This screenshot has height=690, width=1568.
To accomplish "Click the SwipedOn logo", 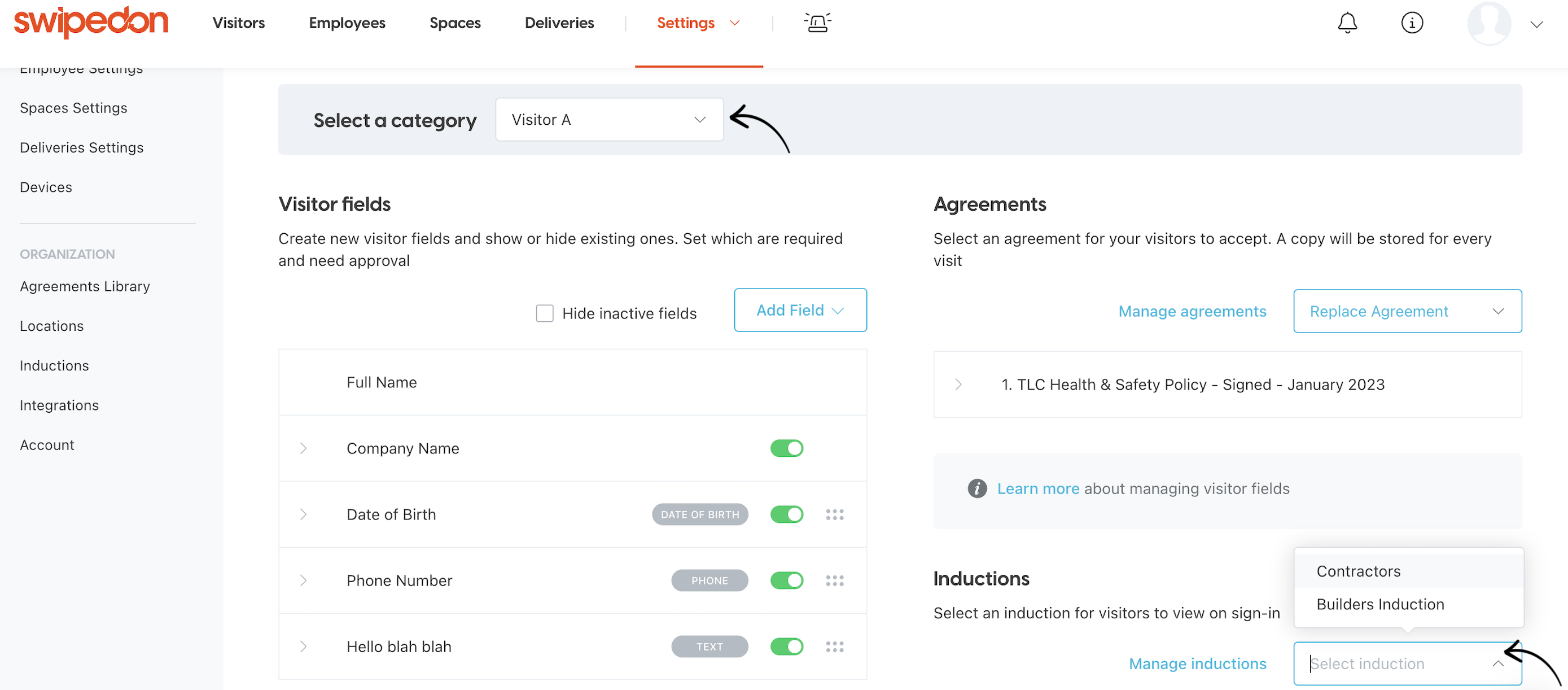I will pyautogui.click(x=91, y=22).
